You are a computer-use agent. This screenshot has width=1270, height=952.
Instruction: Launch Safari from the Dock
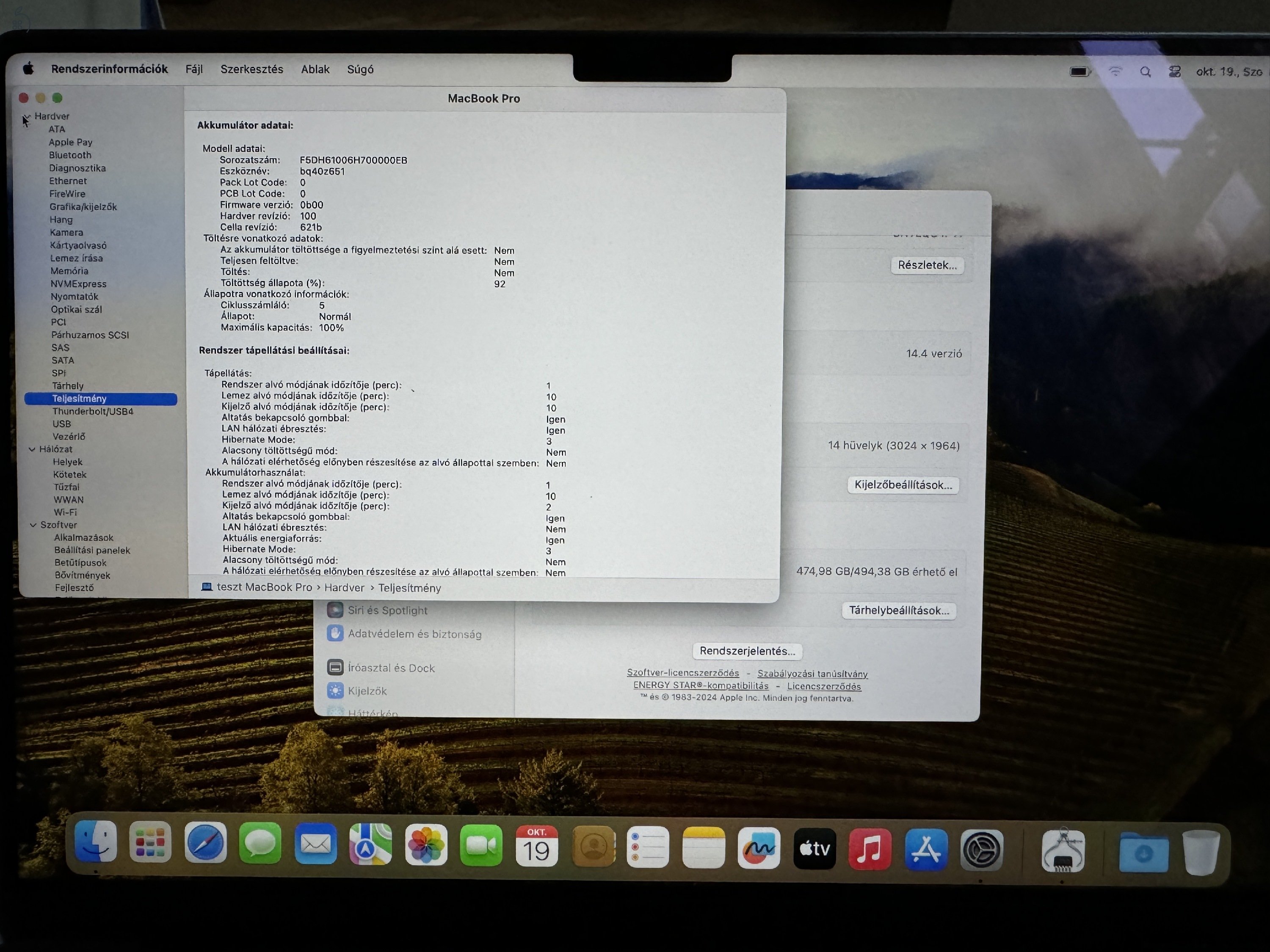click(206, 843)
